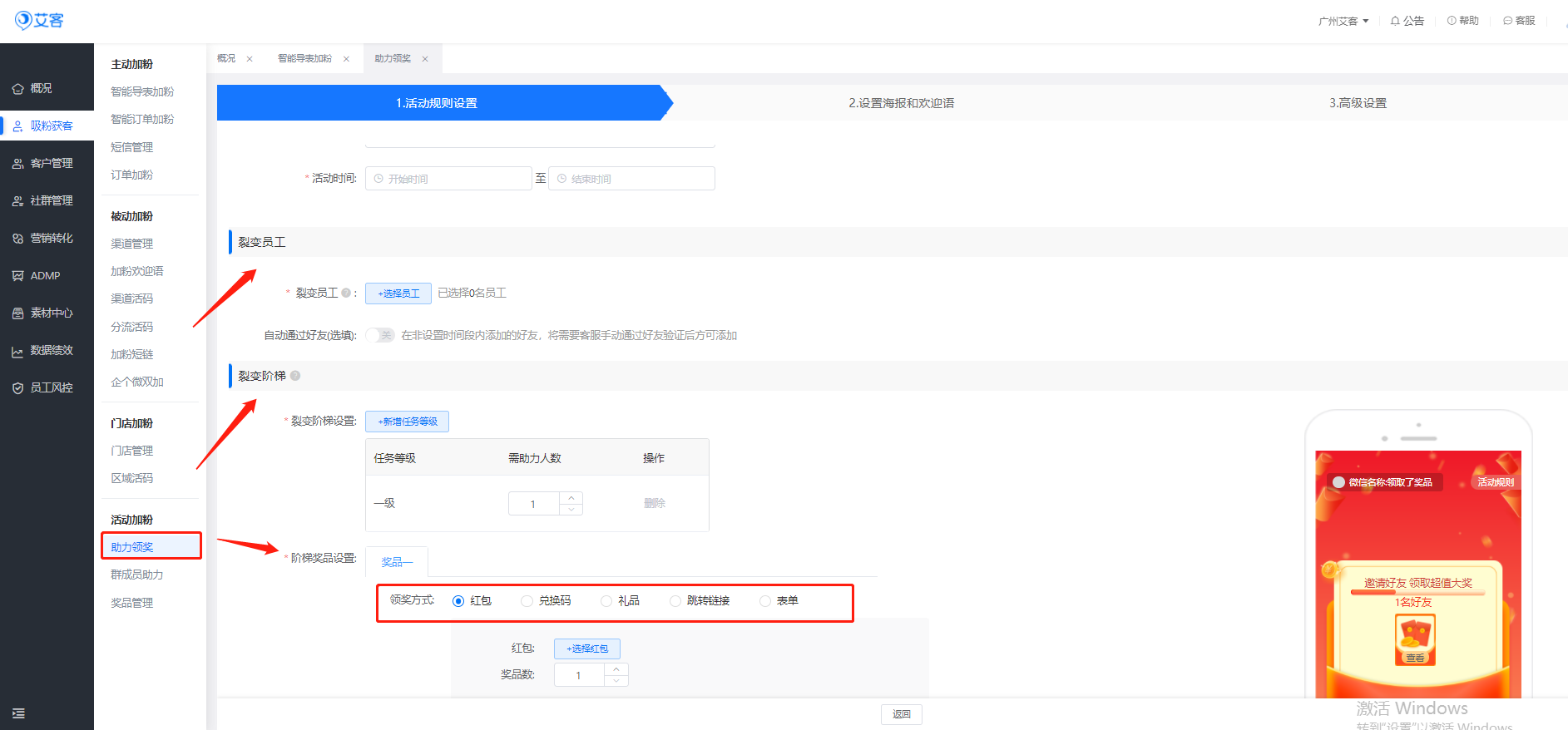Toggle the 自动通过好友 switch
The height and width of the screenshot is (730, 1568).
[x=380, y=335]
